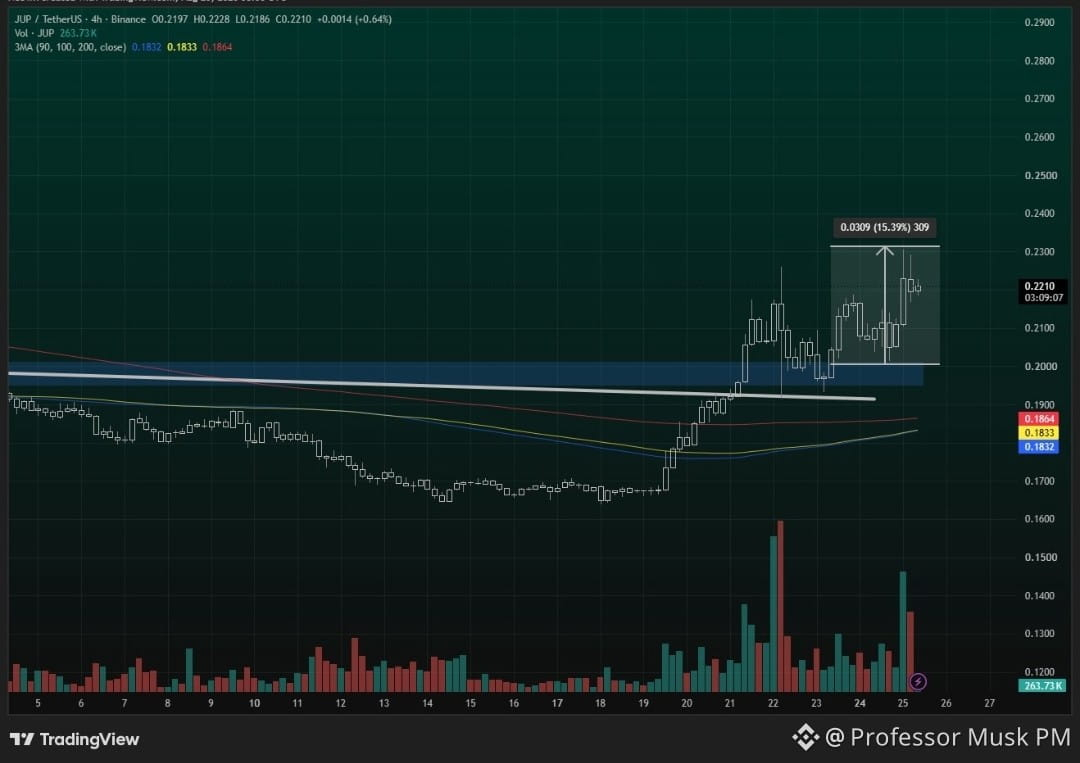Click date 15 on the time axis
This screenshot has width=1080, height=763.
470,703
